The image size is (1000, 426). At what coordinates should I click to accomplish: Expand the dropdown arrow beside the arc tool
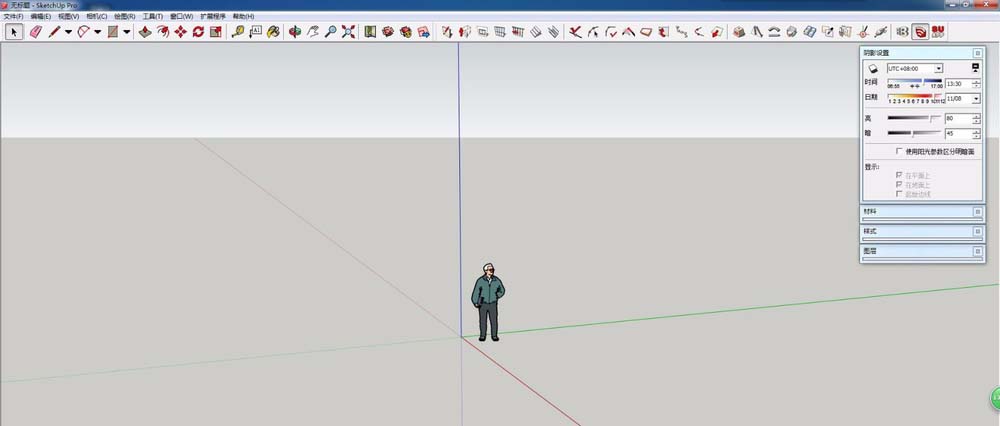coord(98,32)
